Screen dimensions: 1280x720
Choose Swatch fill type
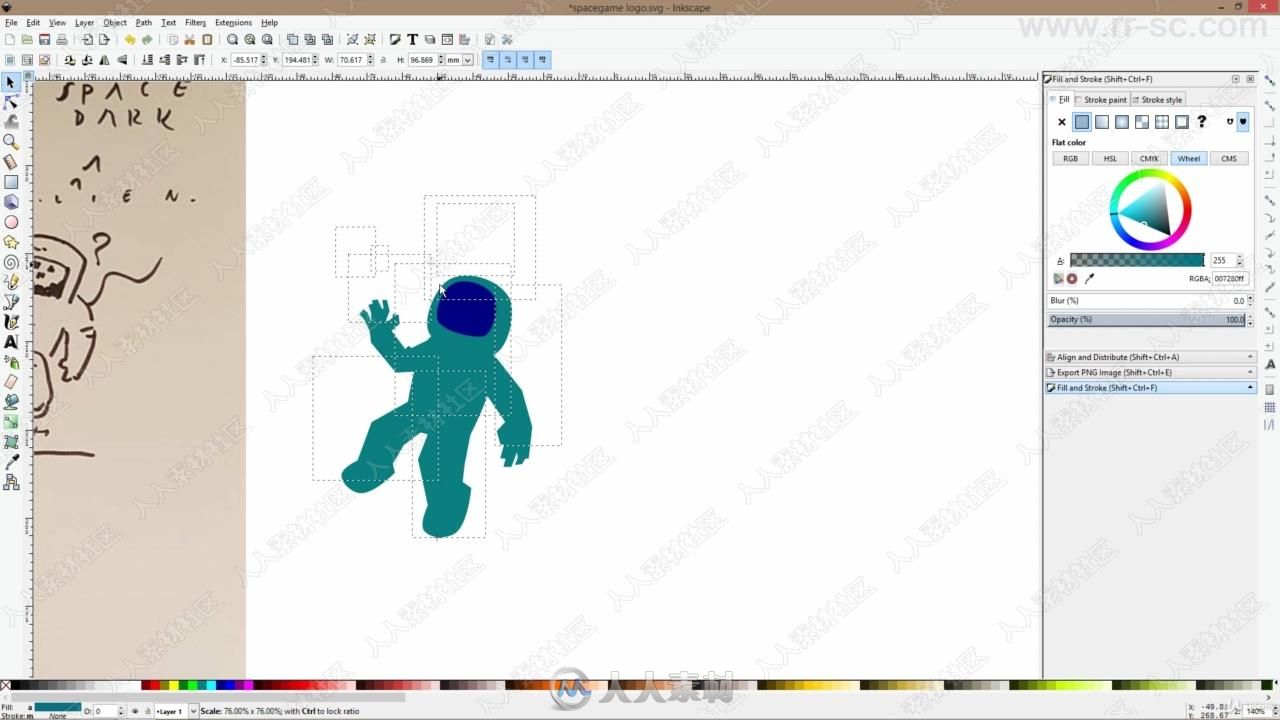tap(1182, 122)
